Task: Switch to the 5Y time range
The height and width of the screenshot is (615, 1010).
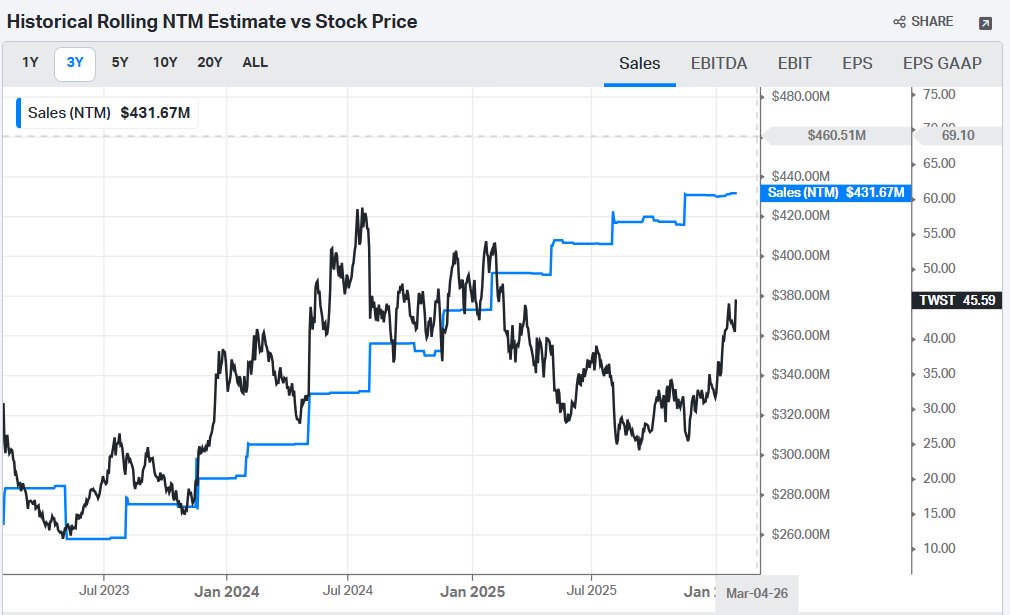Action: click(120, 62)
